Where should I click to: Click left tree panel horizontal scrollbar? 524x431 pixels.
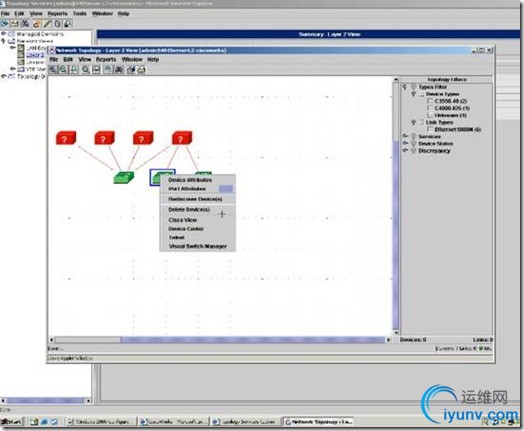click(x=46, y=401)
